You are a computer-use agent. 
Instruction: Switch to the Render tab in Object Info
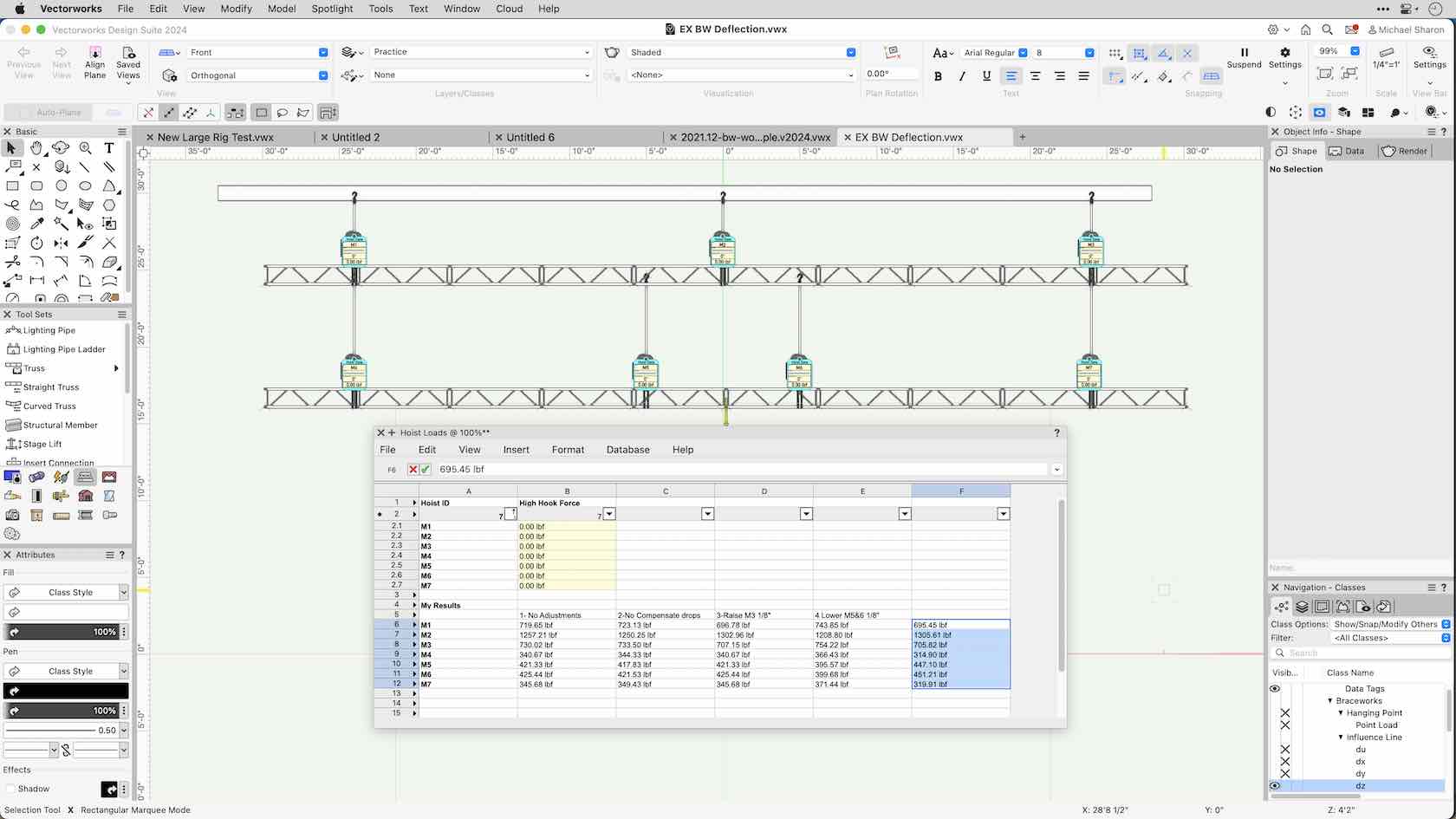[1404, 151]
